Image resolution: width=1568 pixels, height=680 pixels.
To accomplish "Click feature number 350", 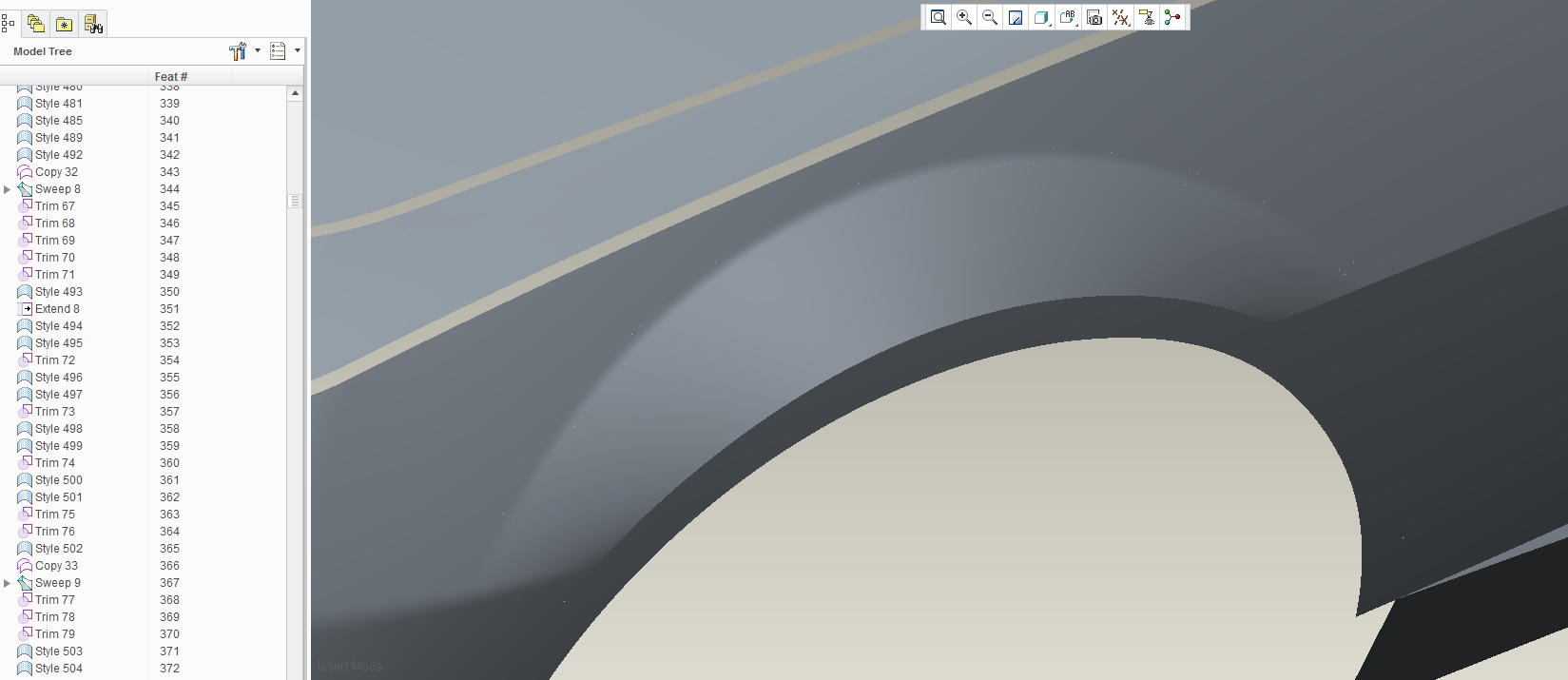I will click(169, 292).
